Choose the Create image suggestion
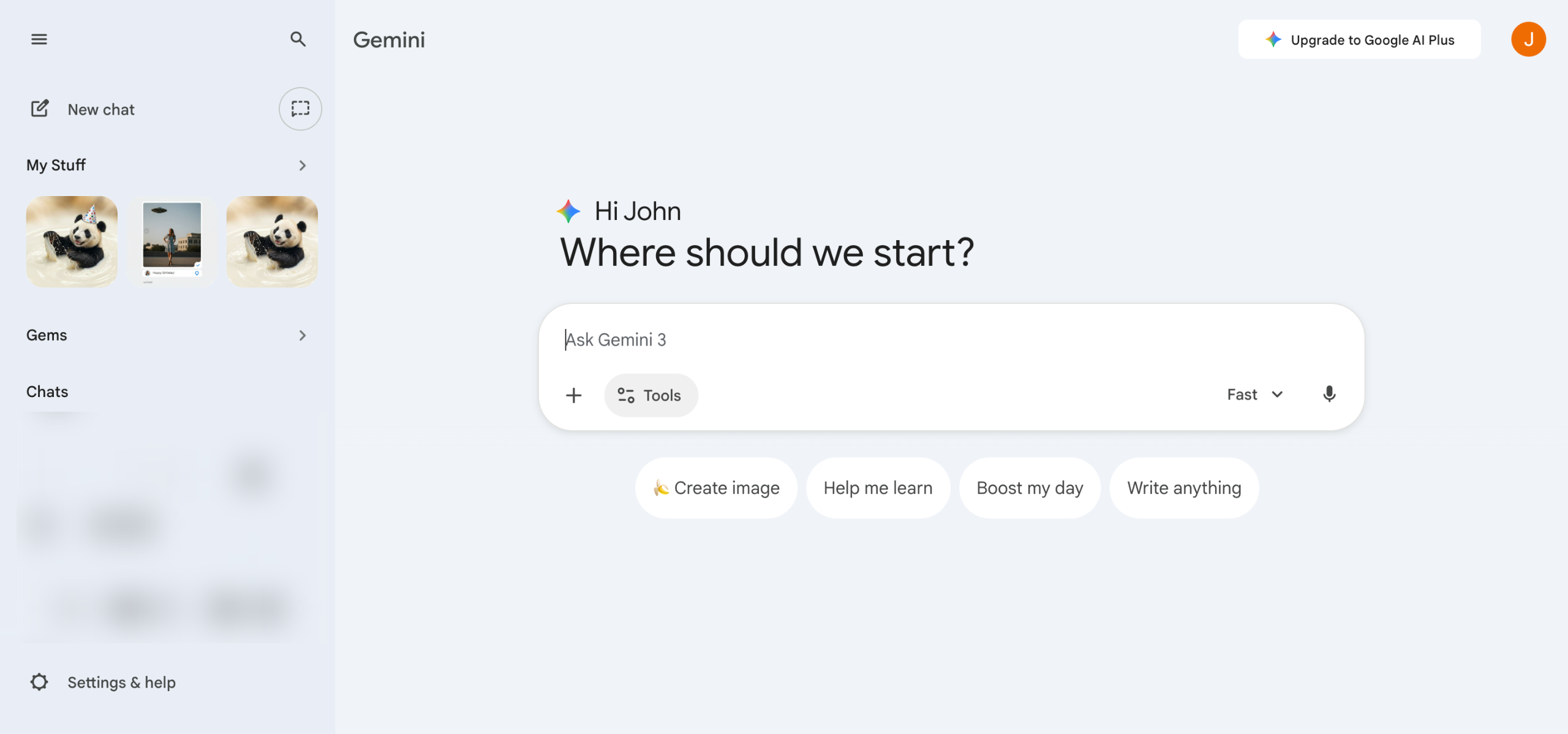This screenshot has width=1568, height=734. 716,488
